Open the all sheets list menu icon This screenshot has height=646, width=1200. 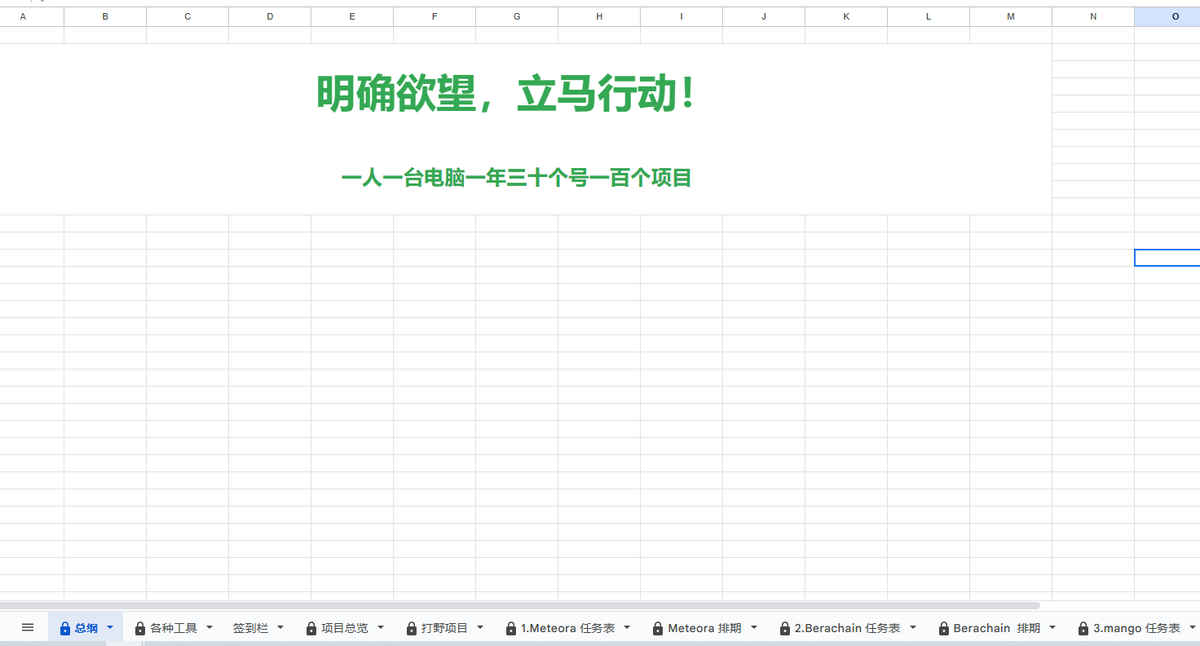point(28,628)
